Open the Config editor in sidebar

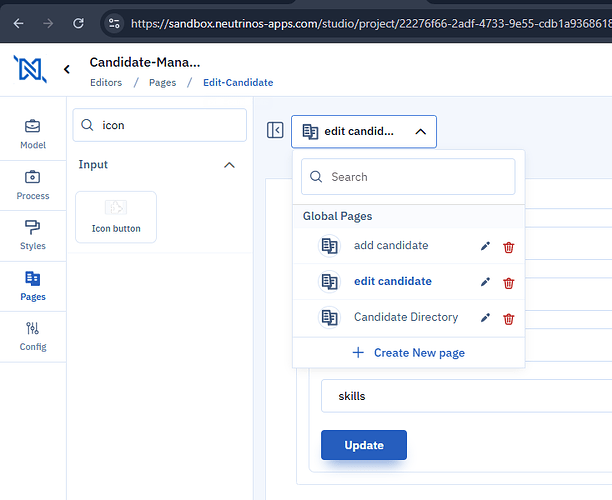pyautogui.click(x=33, y=336)
